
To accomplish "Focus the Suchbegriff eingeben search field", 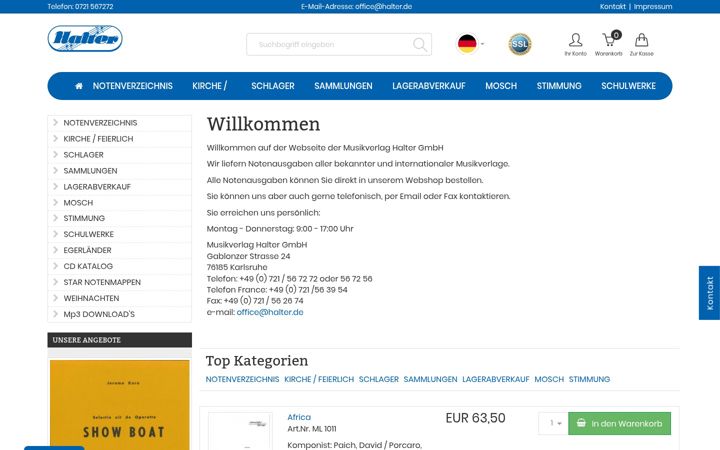I will (x=339, y=45).
